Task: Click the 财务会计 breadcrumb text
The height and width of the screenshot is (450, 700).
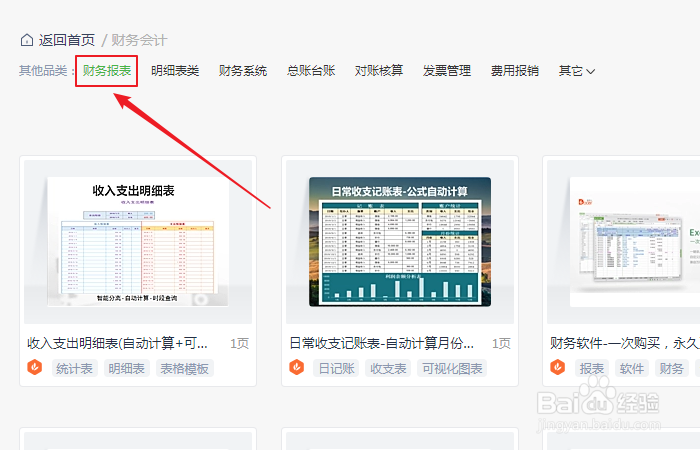Action: pyautogui.click(x=139, y=40)
